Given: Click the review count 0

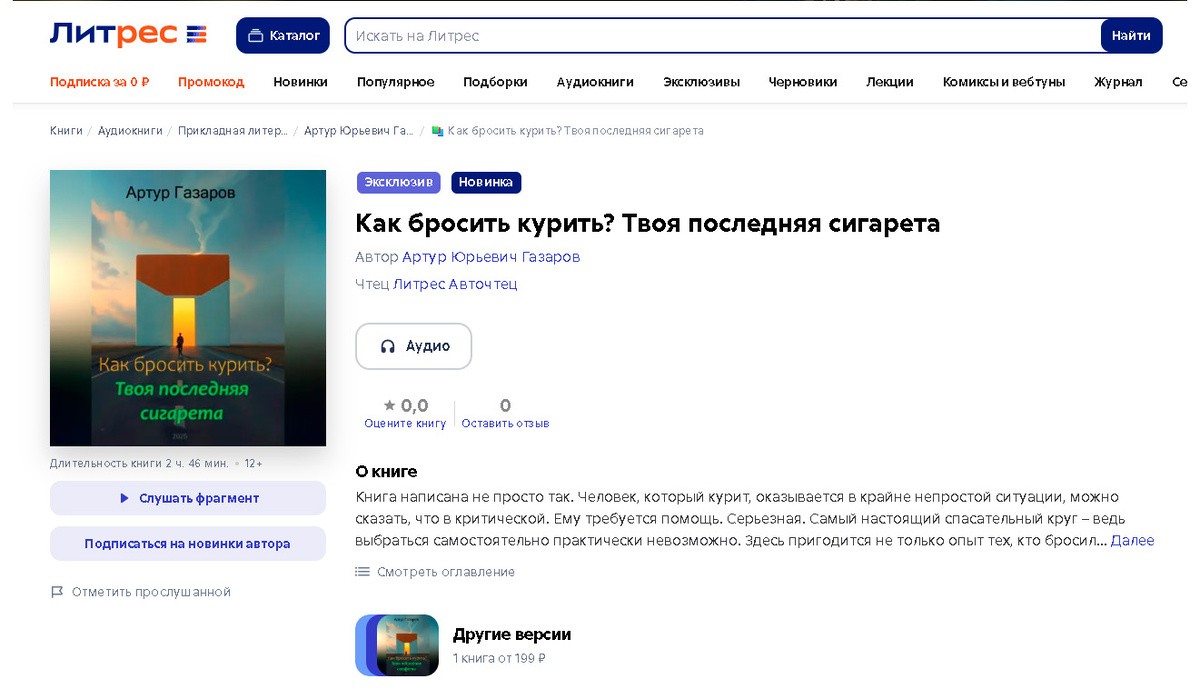Looking at the screenshot, I should [505, 405].
